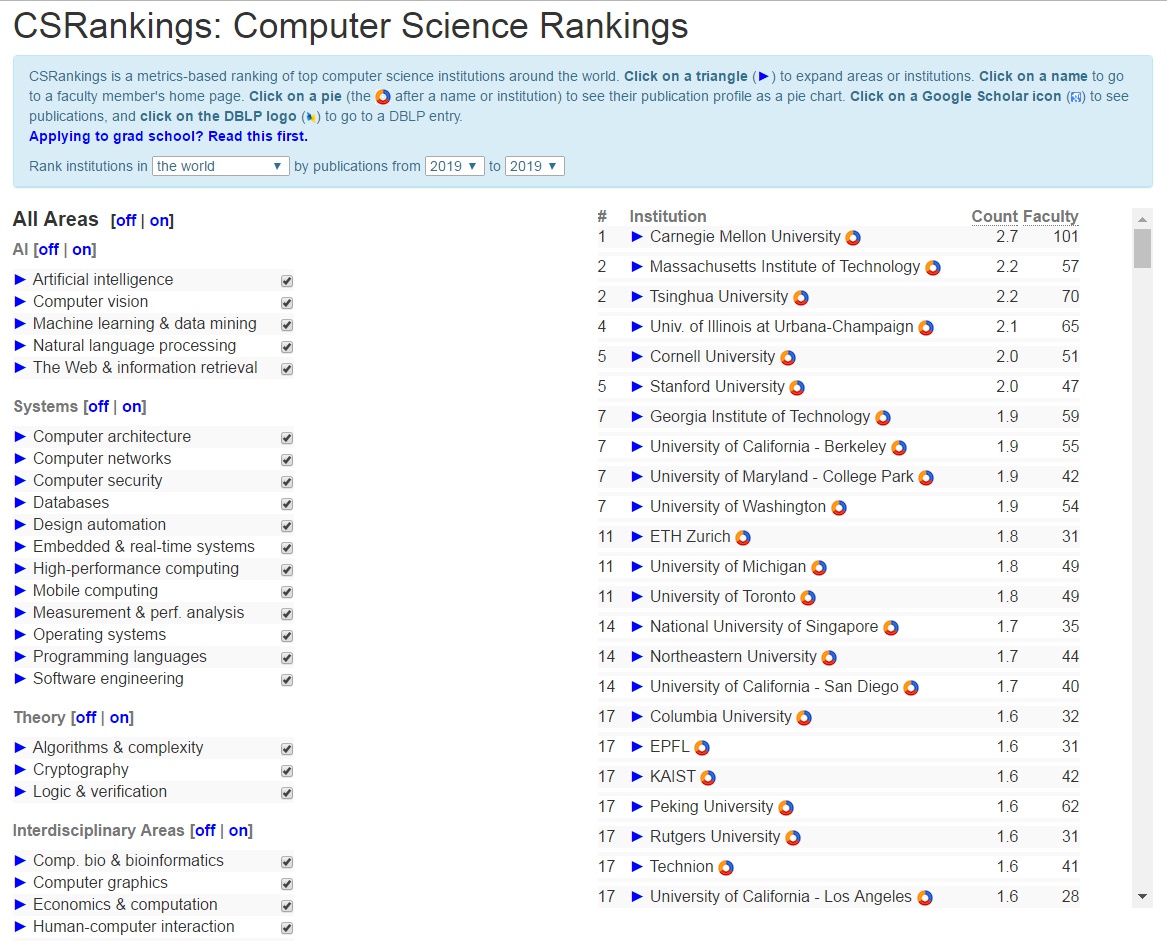1167x941 pixels.
Task: Click the Count column header
Action: click(x=994, y=216)
